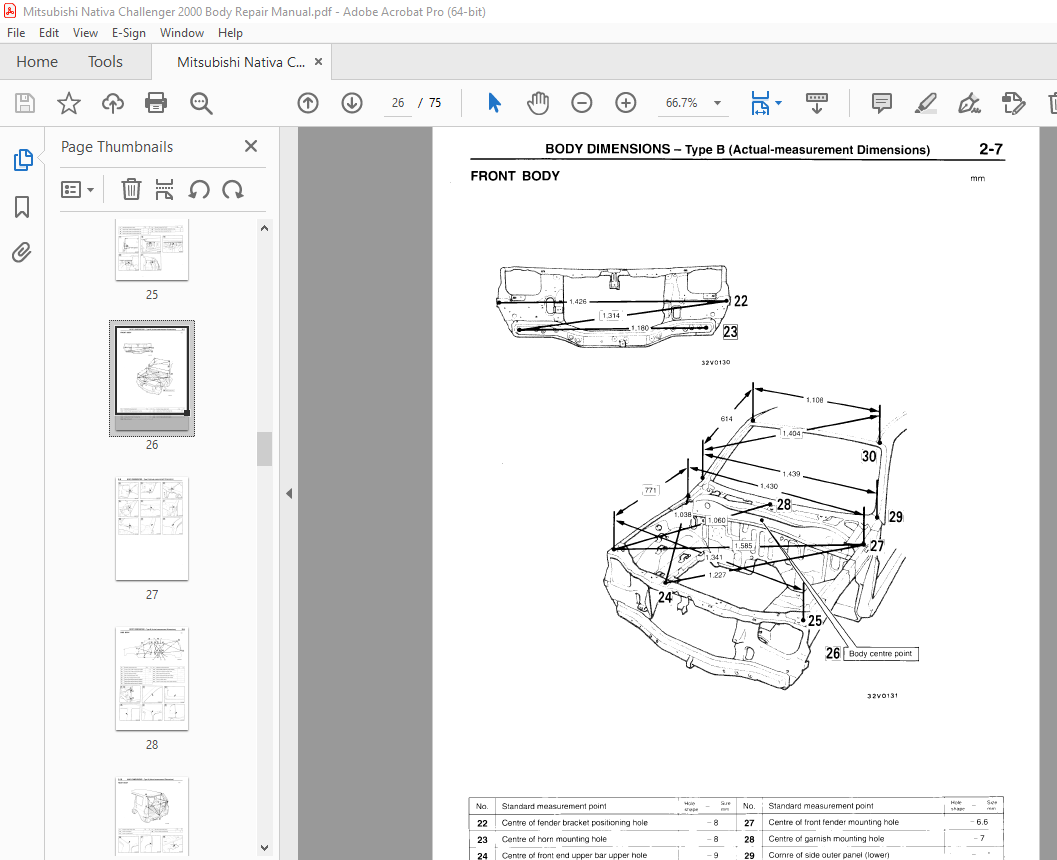The width and height of the screenshot is (1057, 860).
Task: Switch to the Tools tab
Action: 105,62
